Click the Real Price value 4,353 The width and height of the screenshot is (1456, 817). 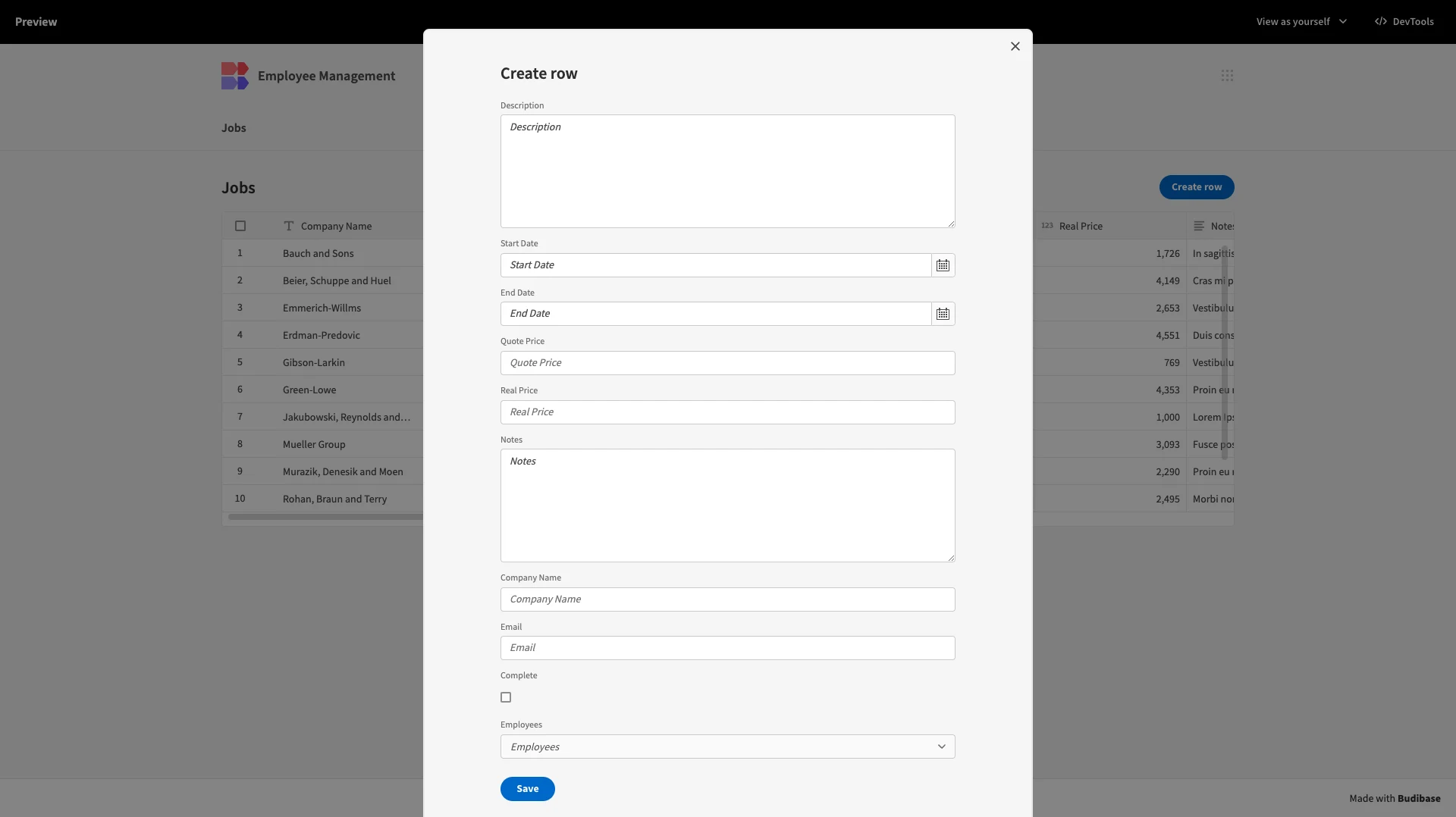pyautogui.click(x=1168, y=390)
